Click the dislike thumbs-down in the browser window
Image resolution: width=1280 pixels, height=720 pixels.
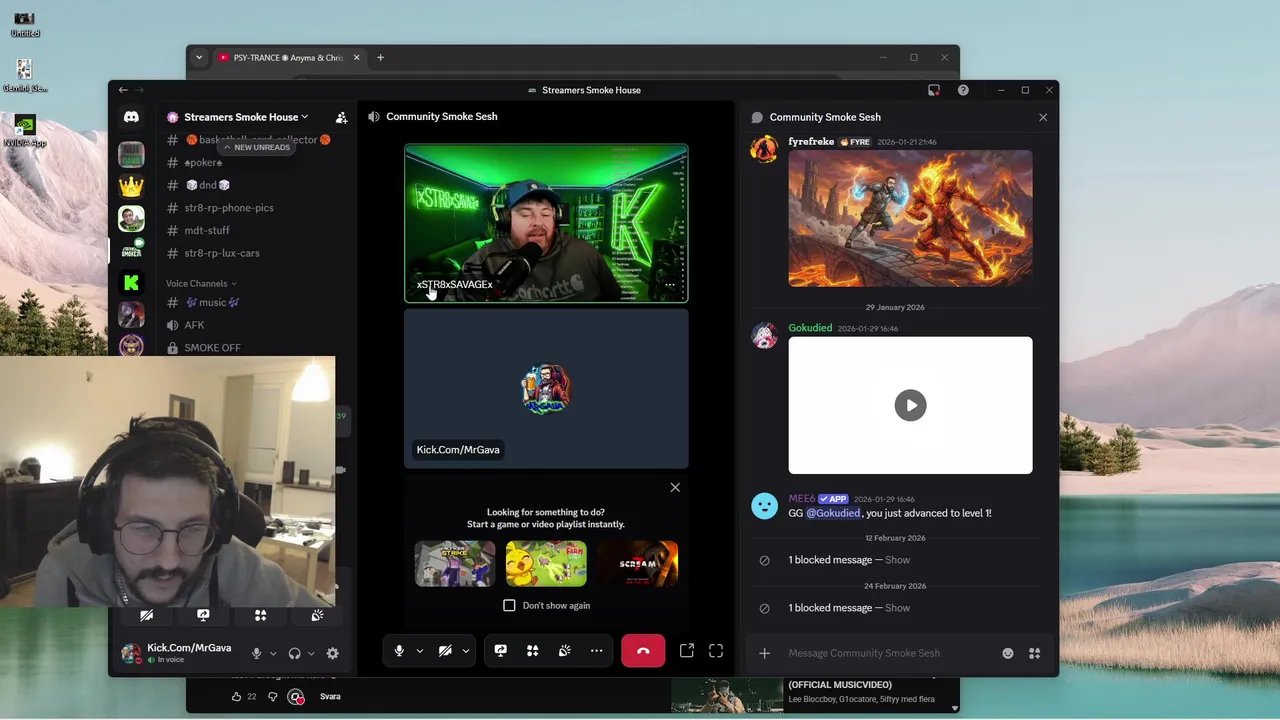click(x=272, y=696)
